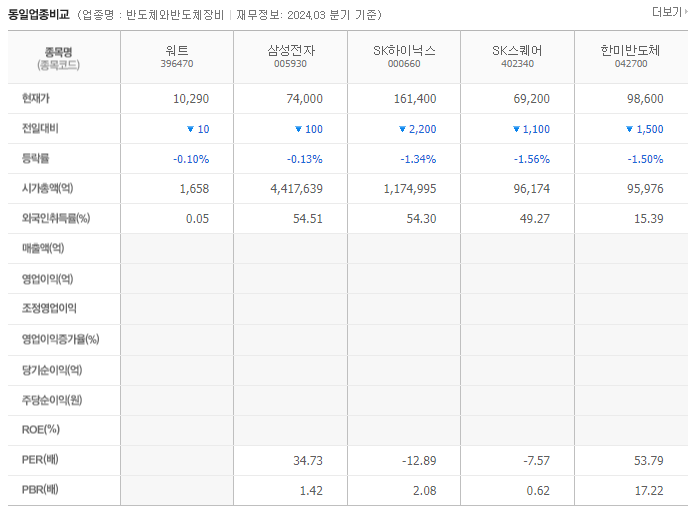This screenshot has height=506, width=689.
Task: Click the PBR value 0.62
Action: pyautogui.click(x=538, y=491)
